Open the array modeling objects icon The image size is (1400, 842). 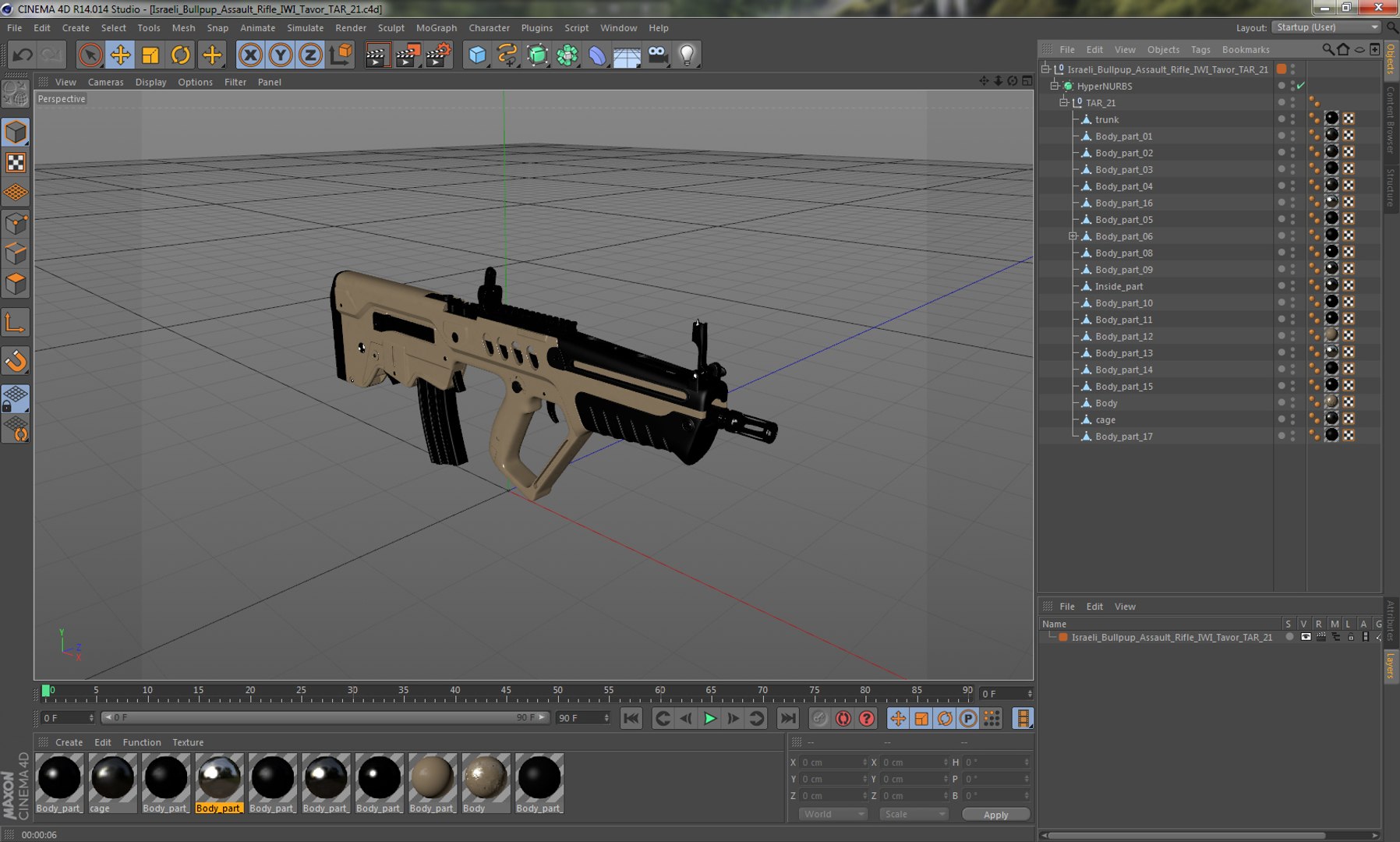pos(567,55)
